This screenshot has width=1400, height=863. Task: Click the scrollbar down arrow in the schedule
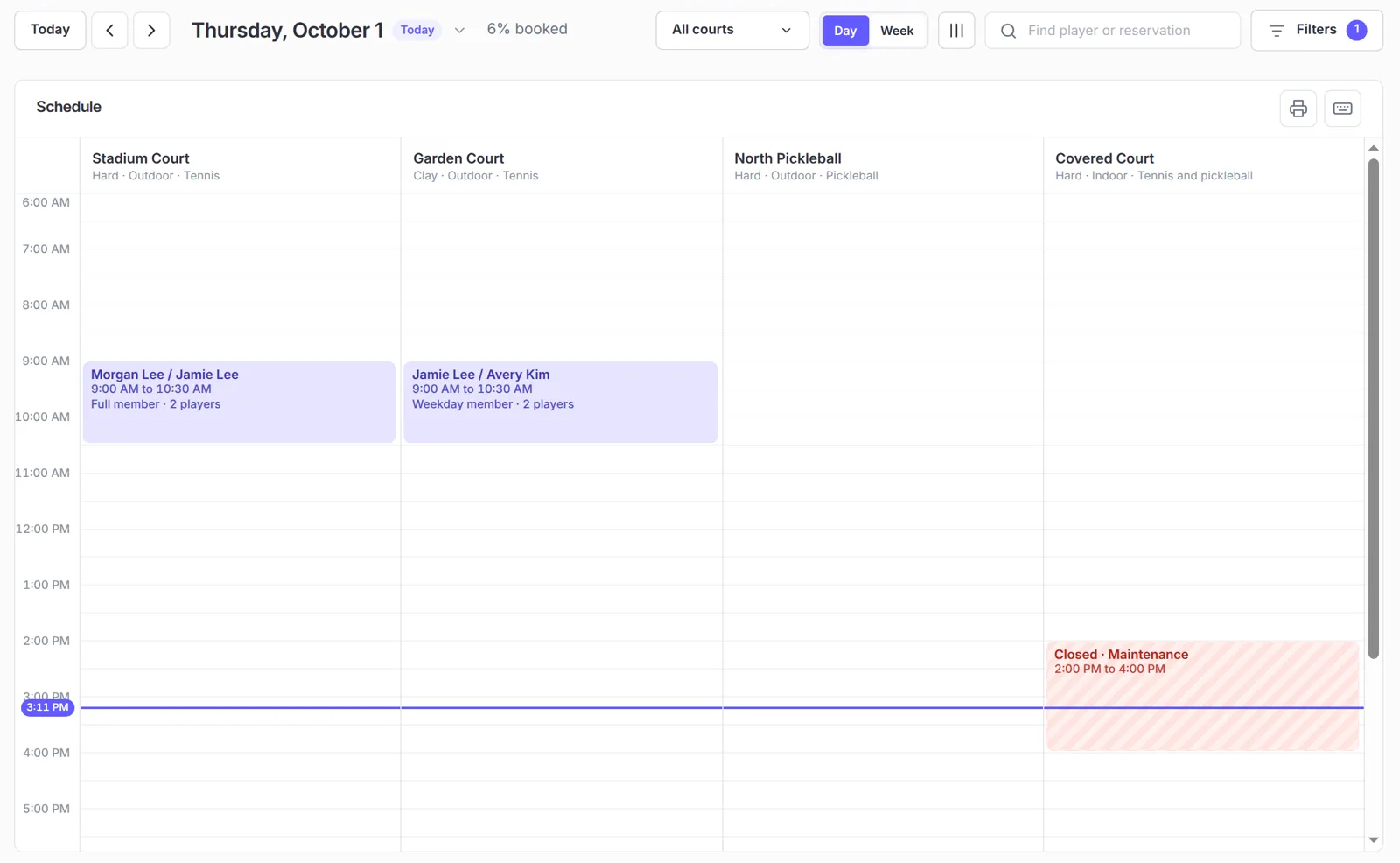1374,839
